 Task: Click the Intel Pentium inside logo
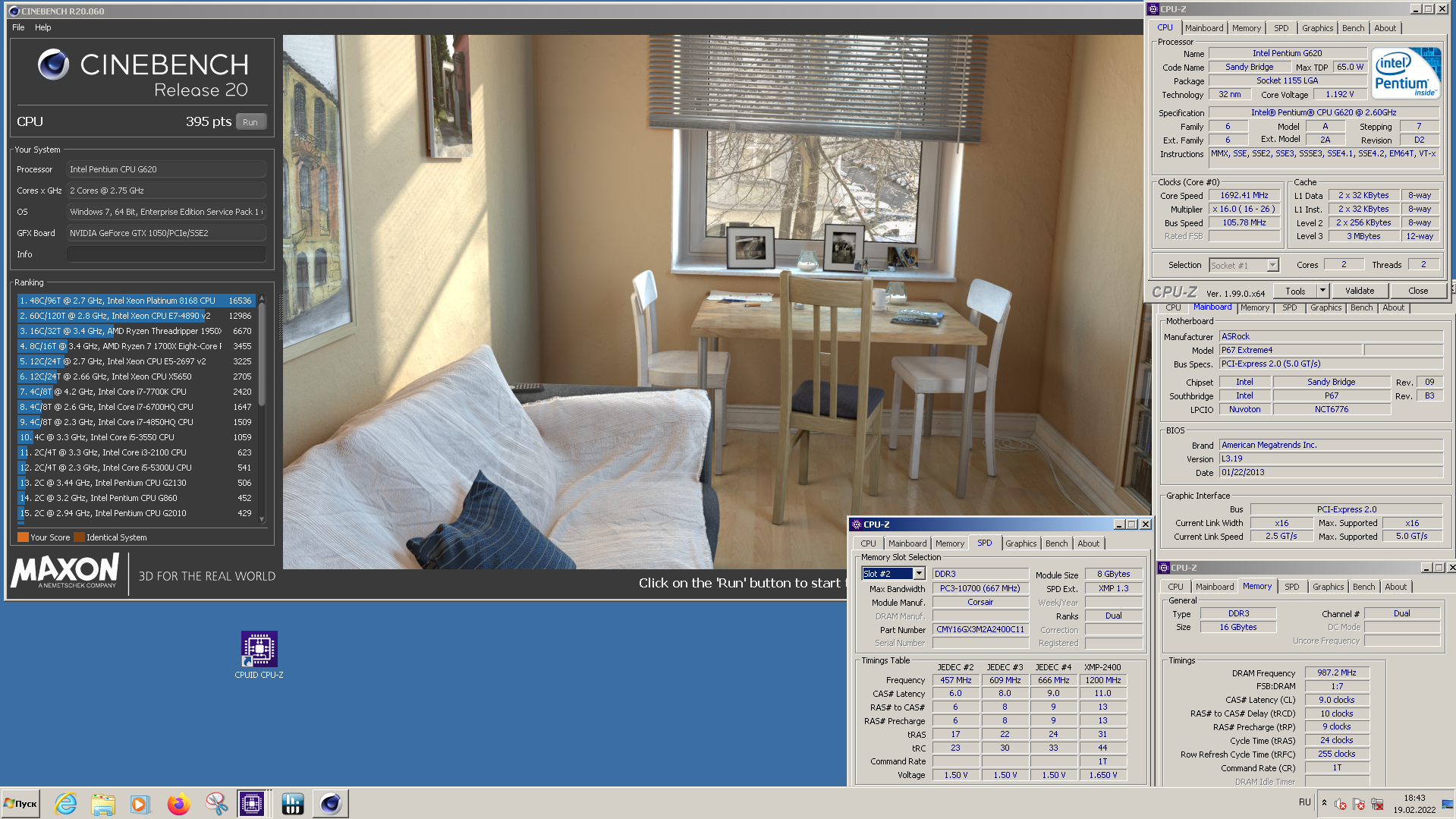[1406, 74]
